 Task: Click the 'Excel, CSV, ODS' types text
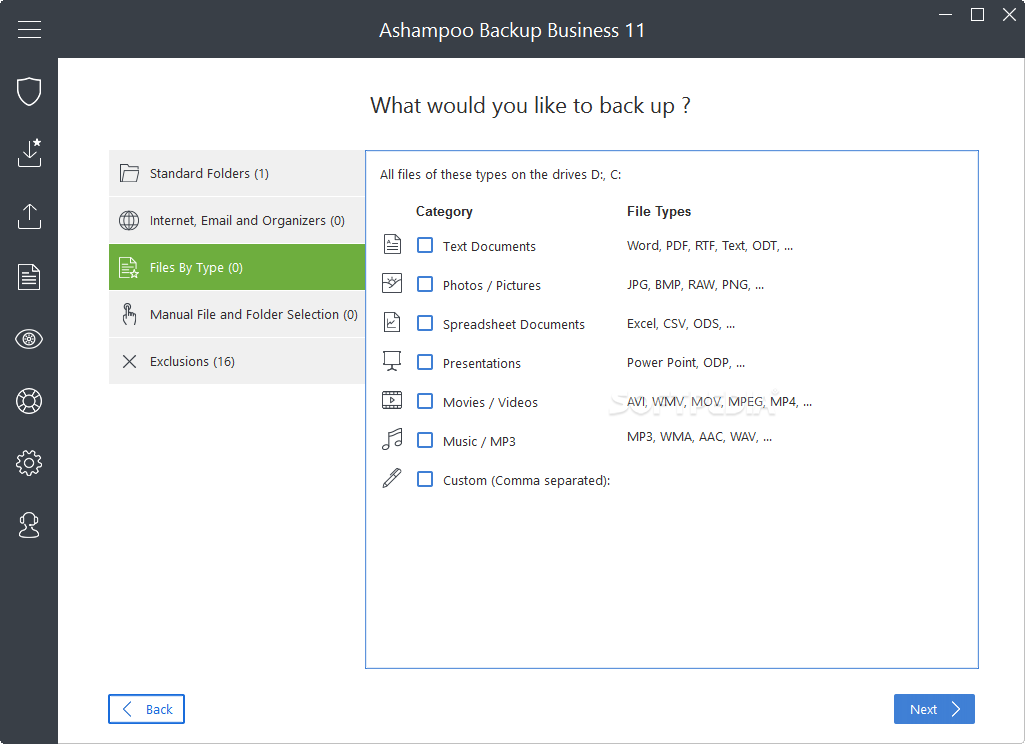[x=681, y=324]
